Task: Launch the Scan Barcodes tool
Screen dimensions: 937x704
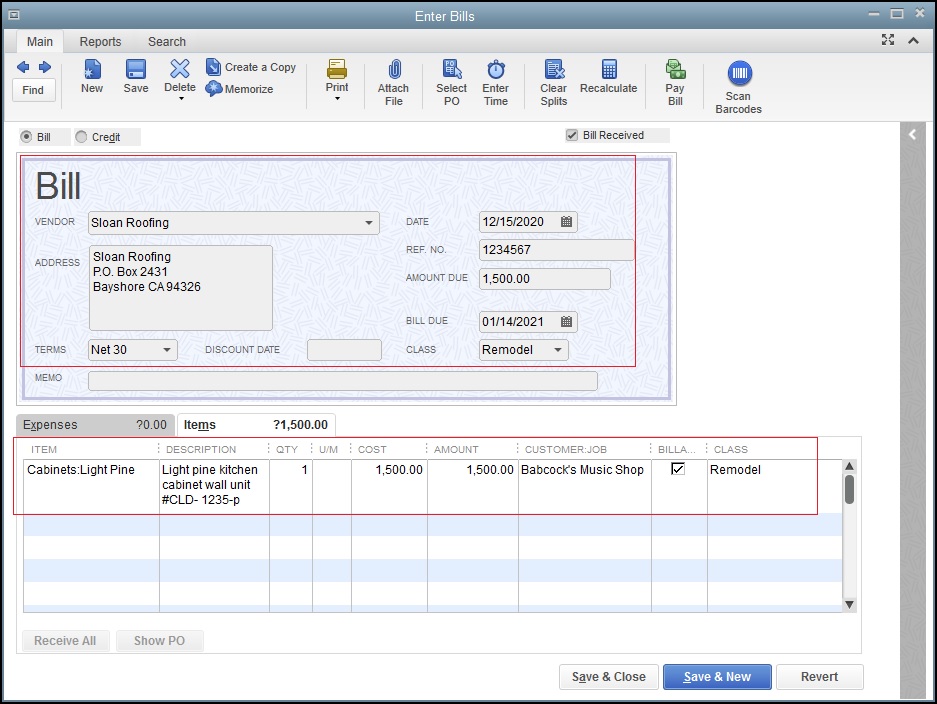Action: tap(738, 74)
